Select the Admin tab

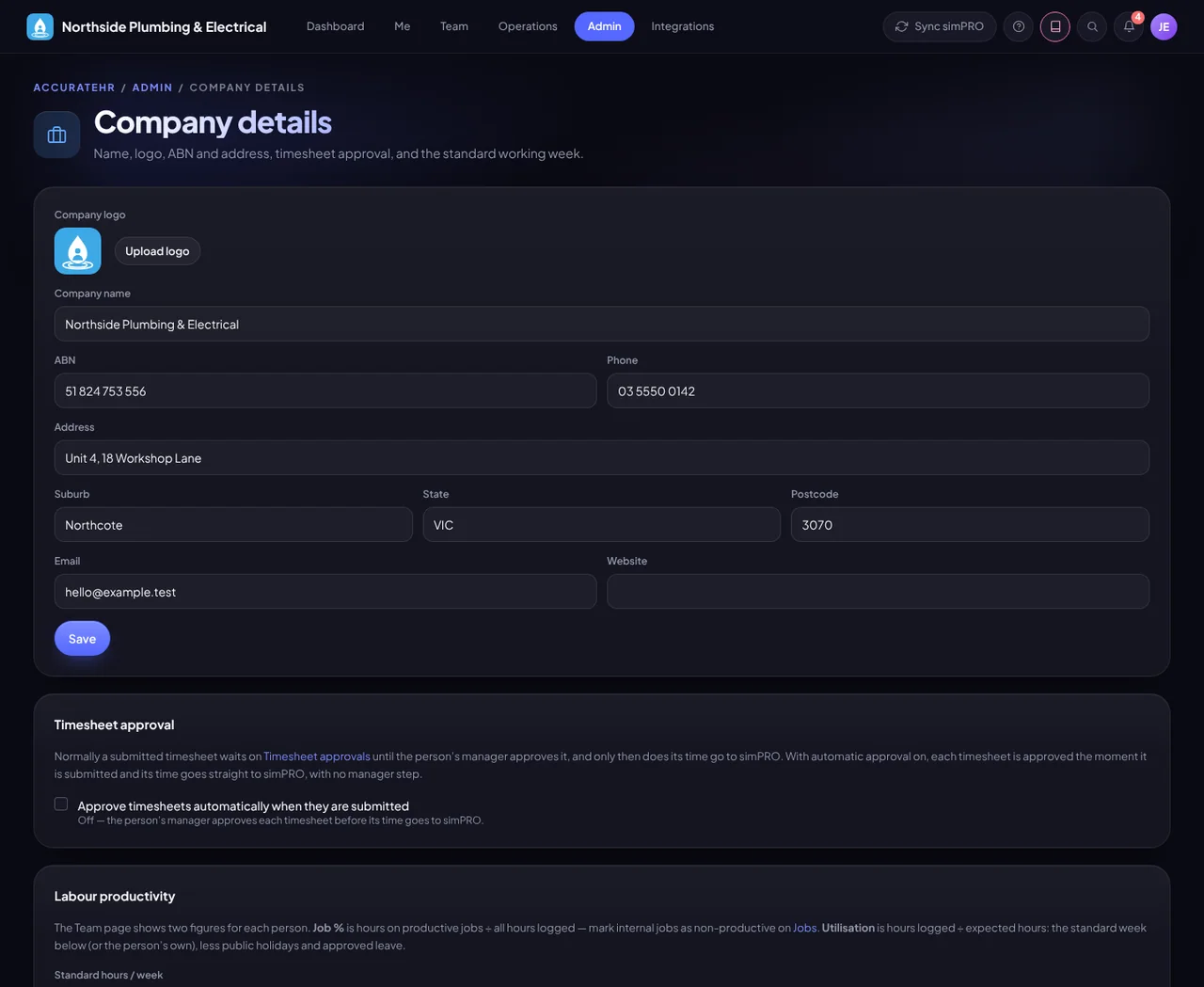pos(604,26)
